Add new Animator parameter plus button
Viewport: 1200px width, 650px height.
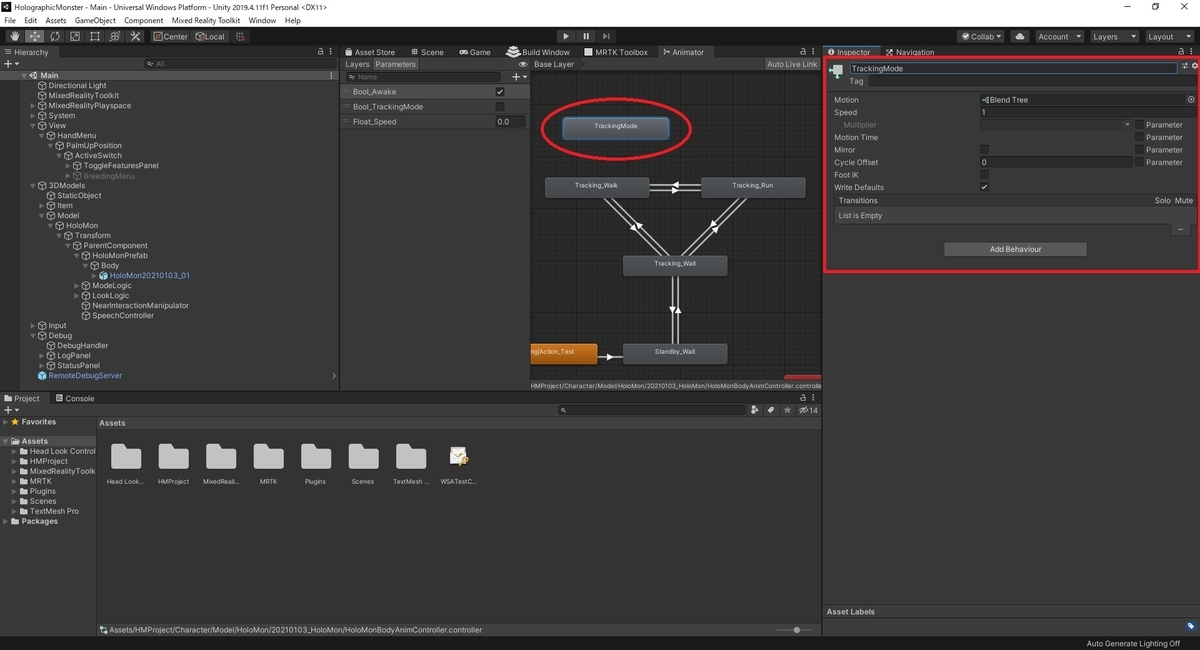tap(518, 77)
